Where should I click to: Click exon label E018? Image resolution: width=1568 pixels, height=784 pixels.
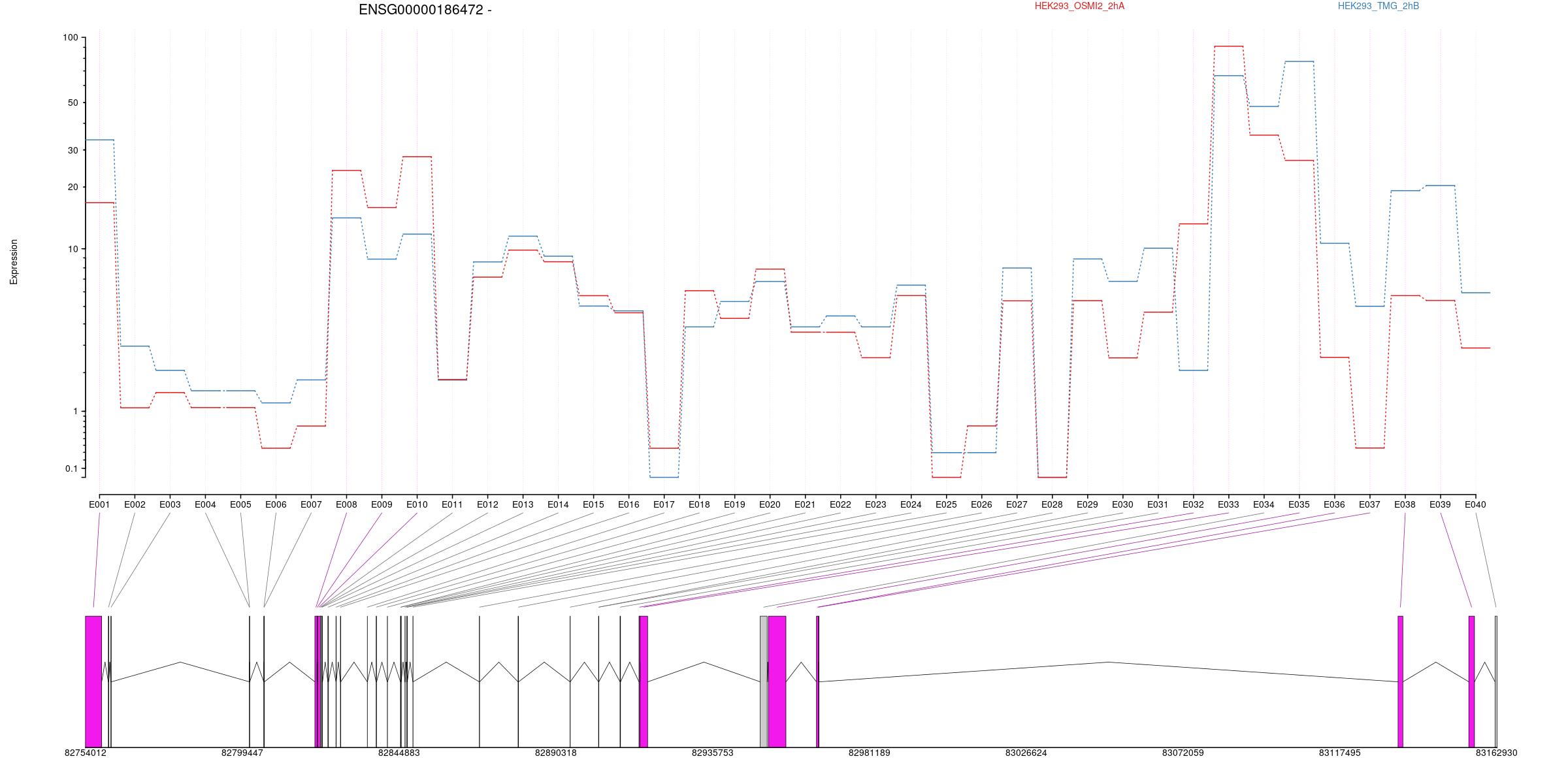pyautogui.click(x=699, y=504)
